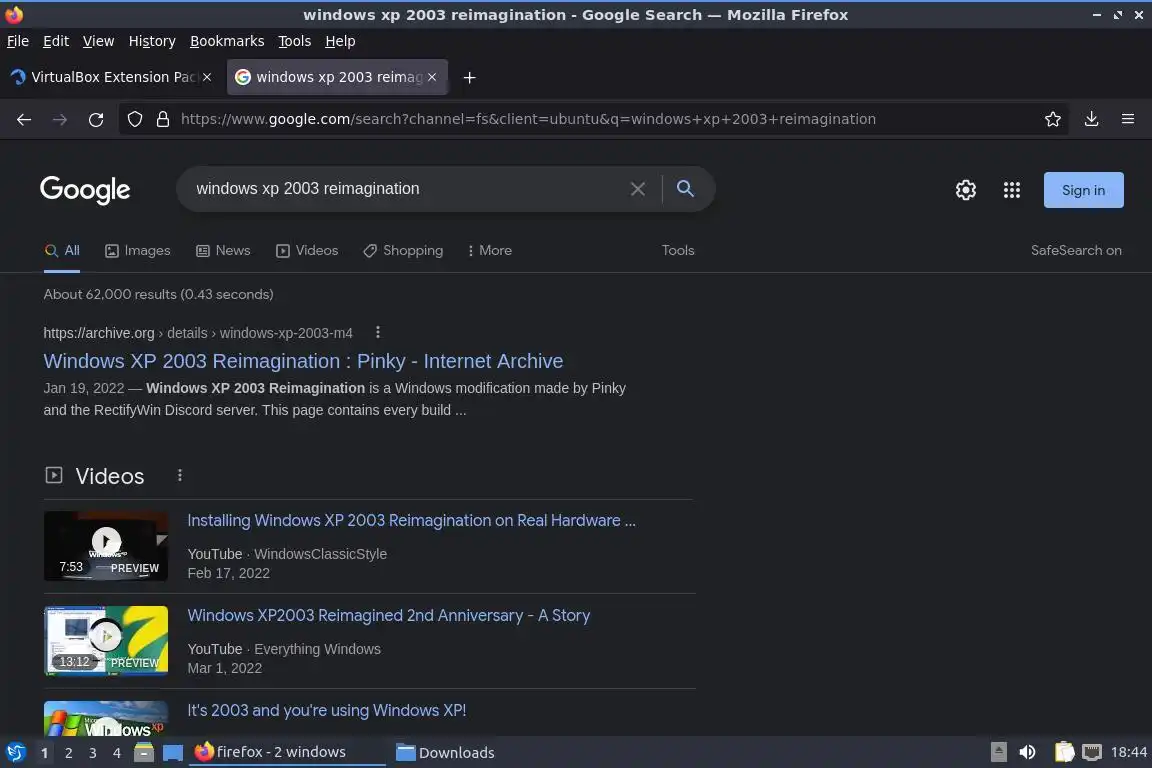
Task: Open Windows XP 2003 Reimagination archive link
Action: pyautogui.click(x=303, y=361)
